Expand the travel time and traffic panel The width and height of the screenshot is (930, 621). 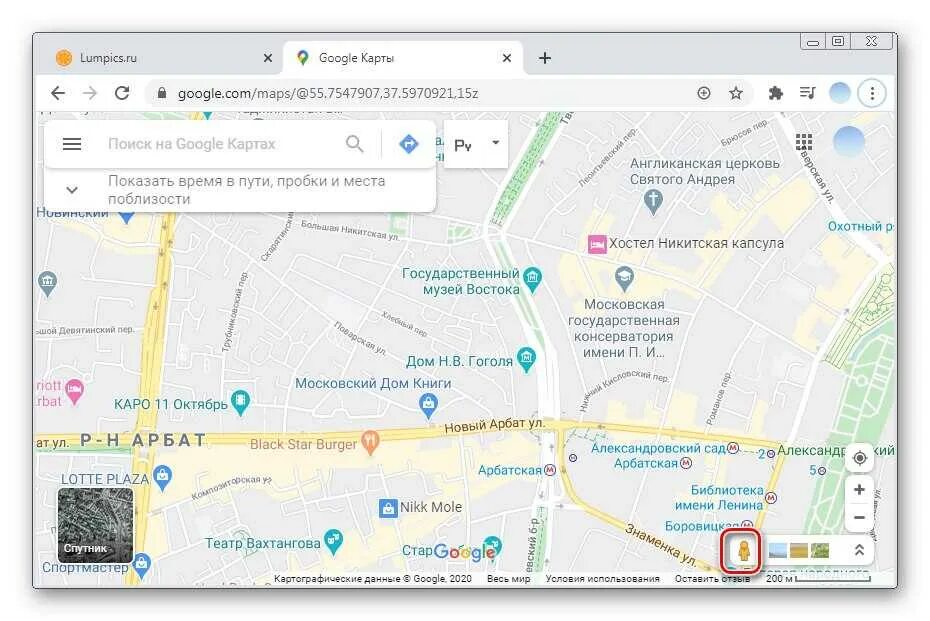tap(72, 190)
